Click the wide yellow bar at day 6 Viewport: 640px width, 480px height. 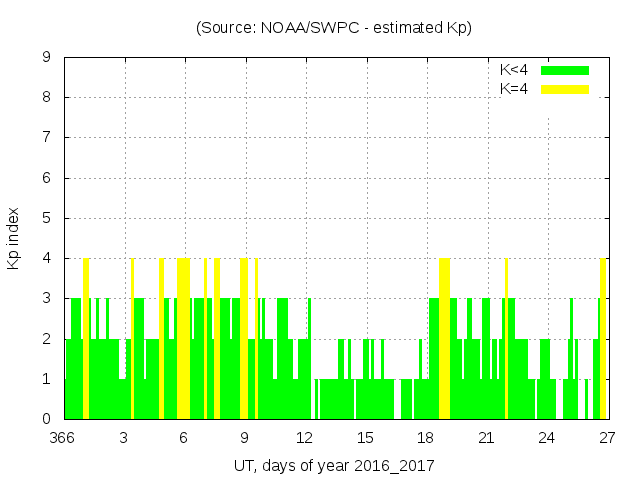click(x=183, y=340)
